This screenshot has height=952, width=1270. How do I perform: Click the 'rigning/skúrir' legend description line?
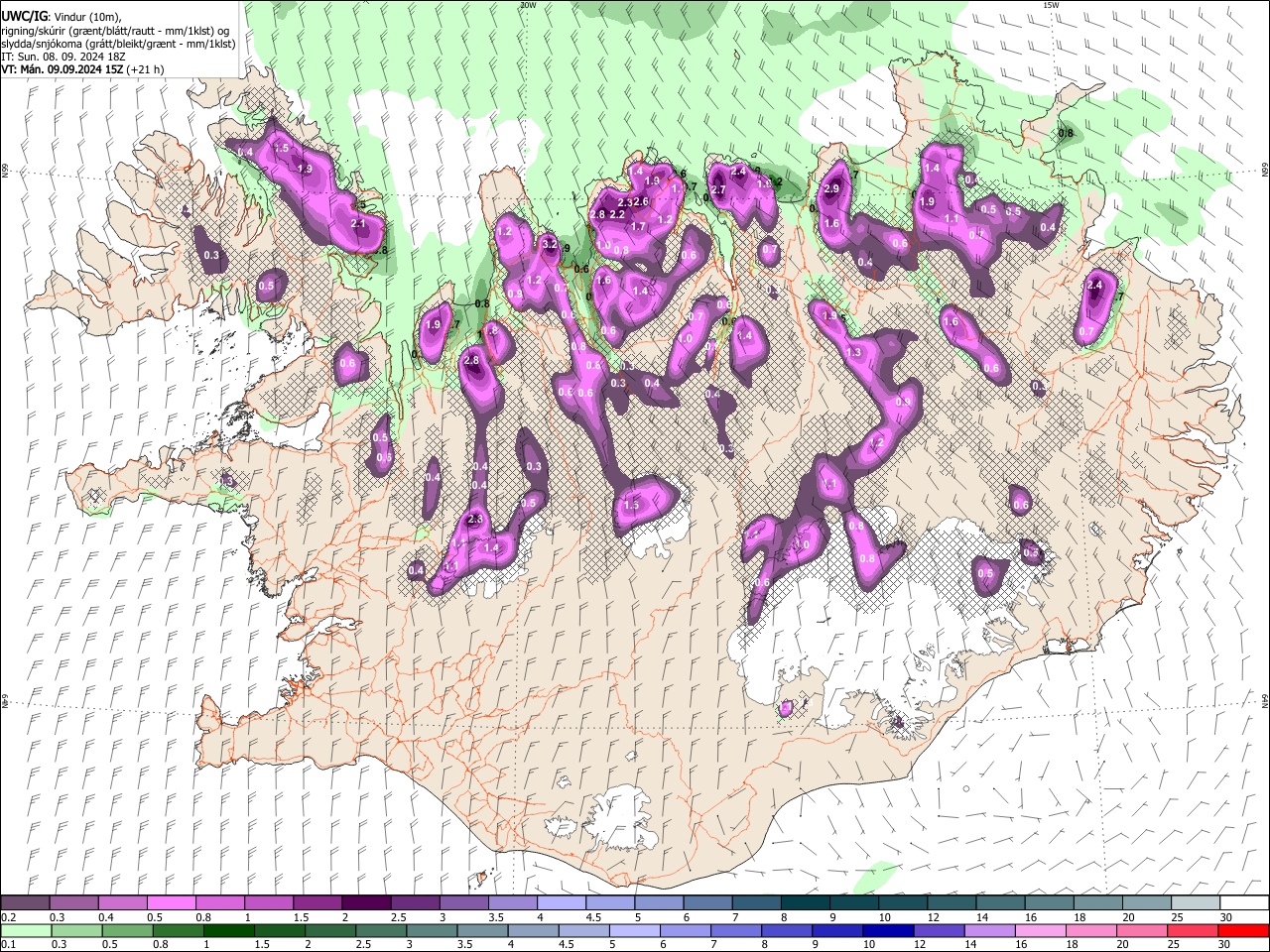coord(115,31)
